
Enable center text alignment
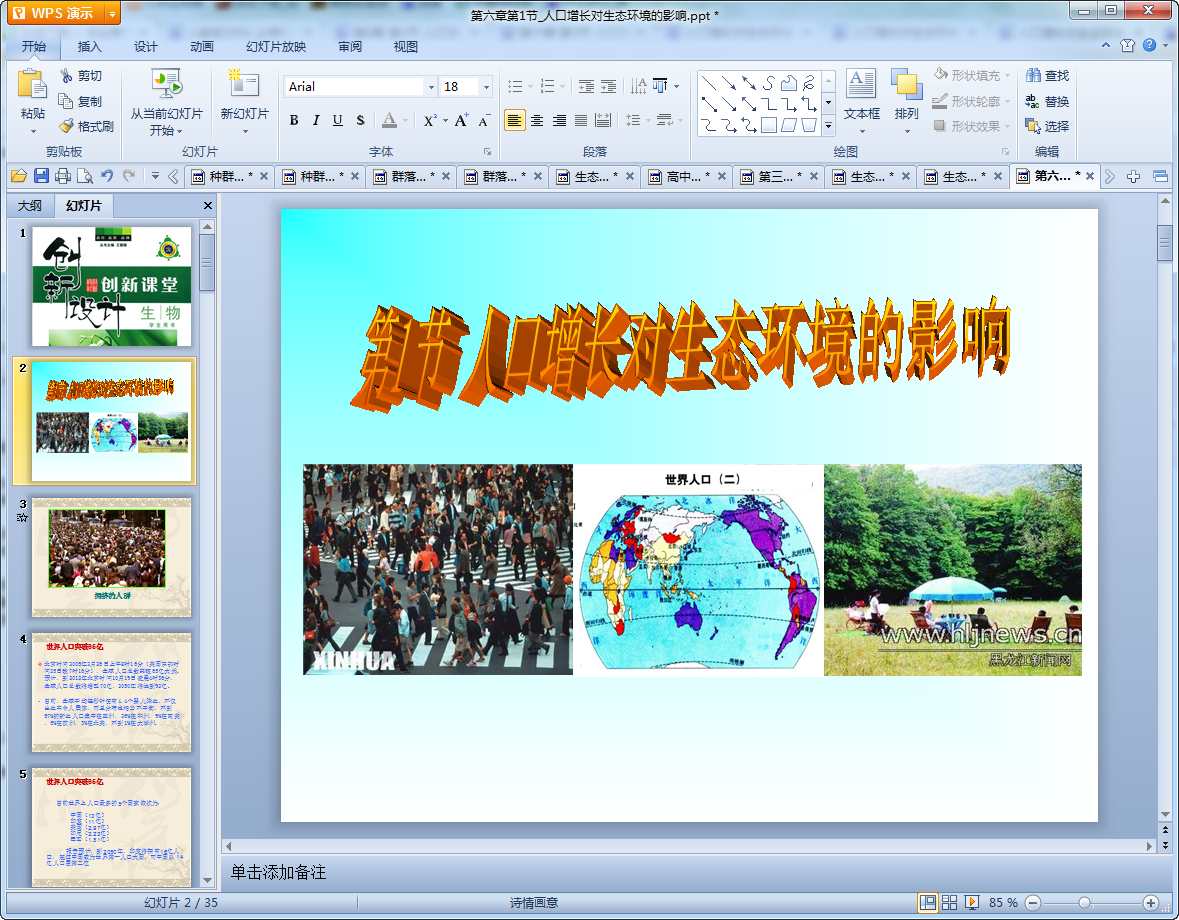point(537,120)
